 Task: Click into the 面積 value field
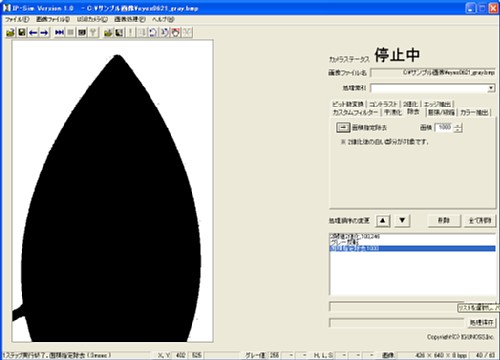444,127
